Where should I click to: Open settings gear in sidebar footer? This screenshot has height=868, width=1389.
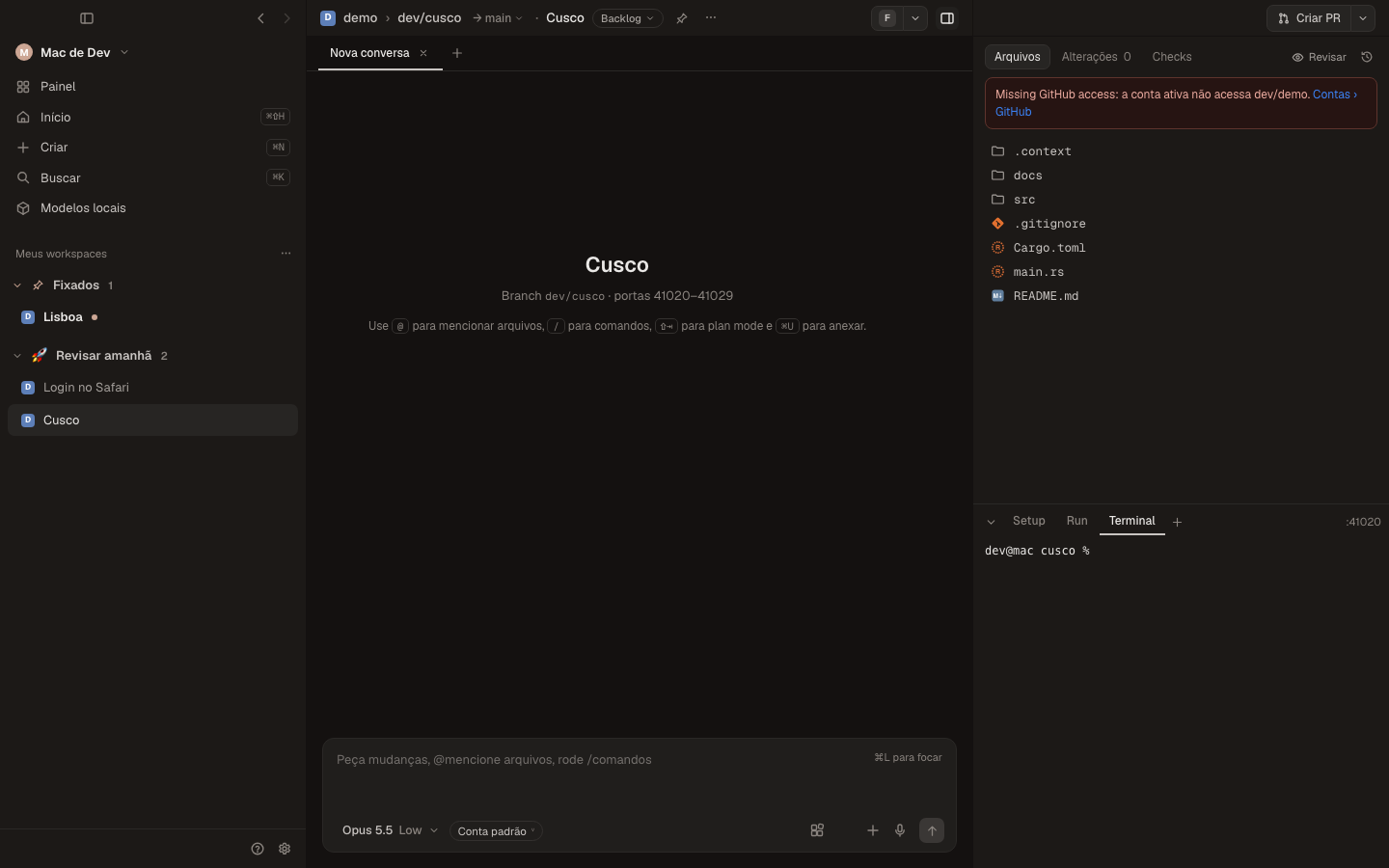(x=285, y=849)
